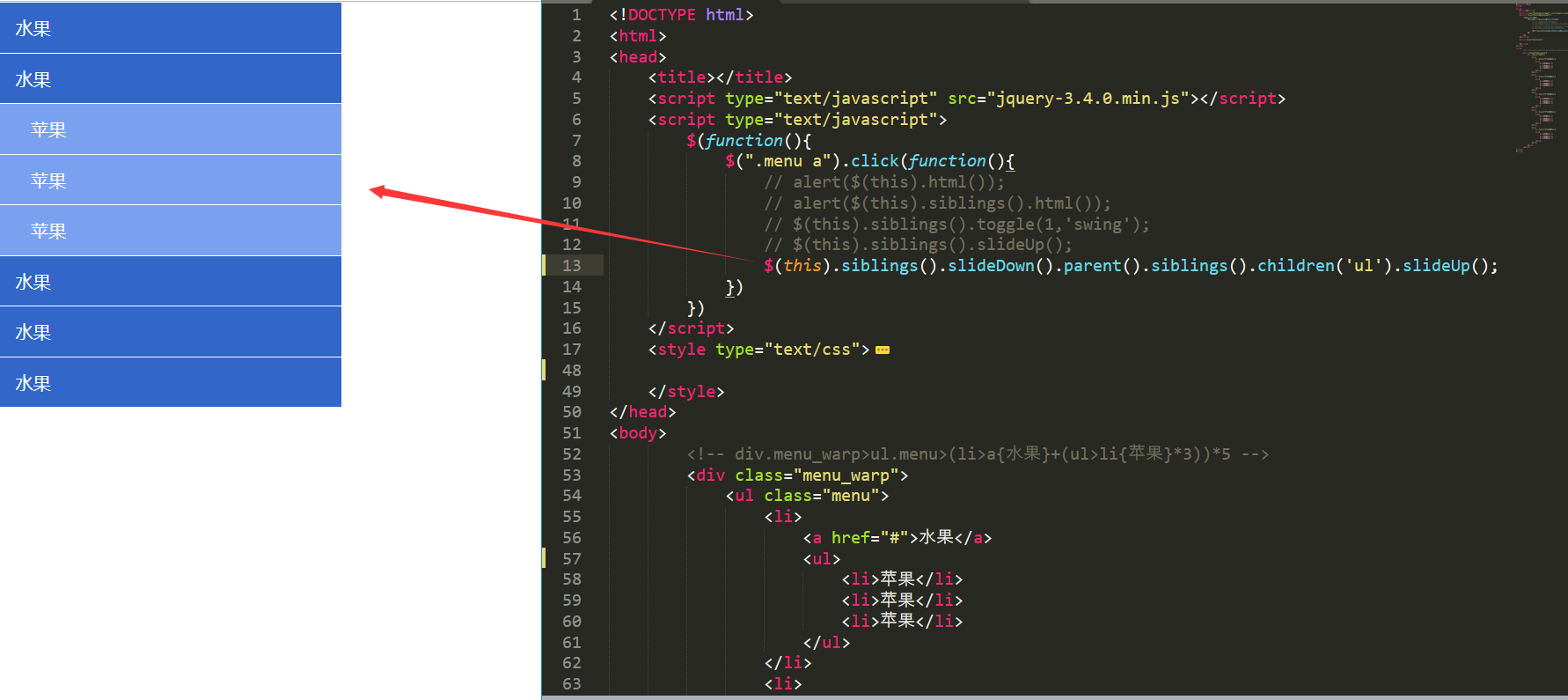The image size is (1568, 700).
Task: Click the slideUp() call at end of line 13
Action: 1445,266
